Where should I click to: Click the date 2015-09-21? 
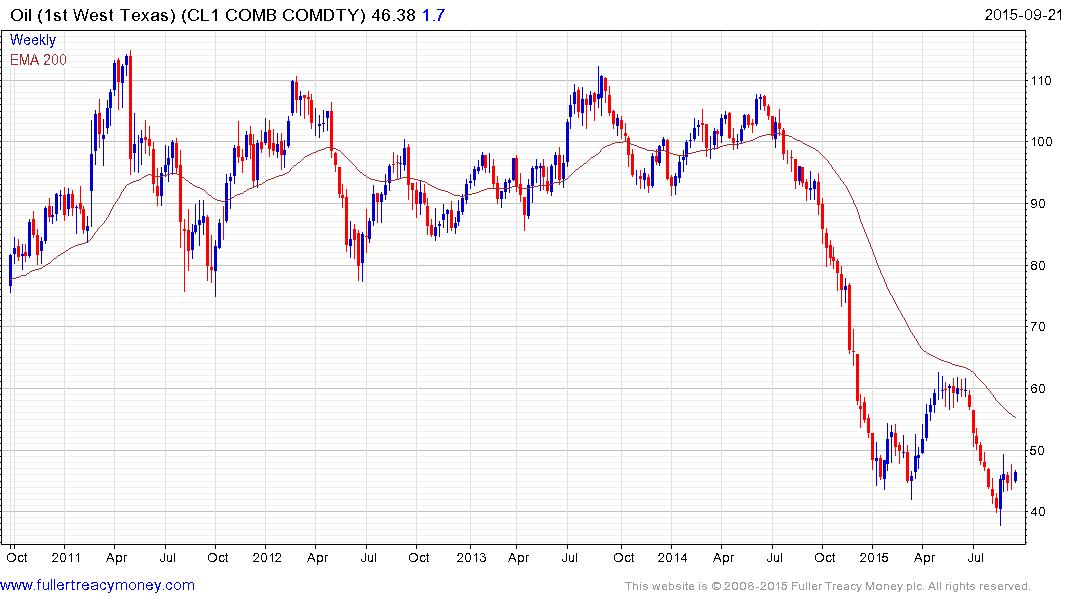(1023, 14)
